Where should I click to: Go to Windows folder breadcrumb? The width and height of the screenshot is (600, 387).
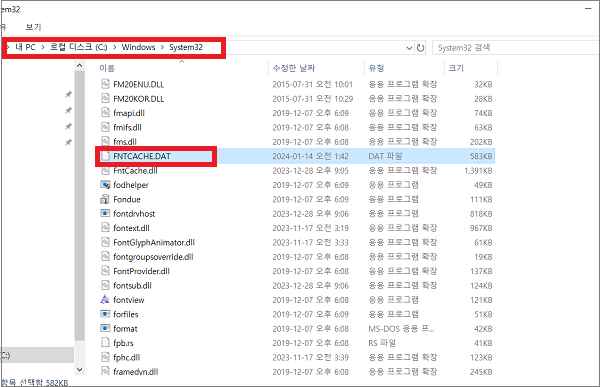pyautogui.click(x=139, y=47)
